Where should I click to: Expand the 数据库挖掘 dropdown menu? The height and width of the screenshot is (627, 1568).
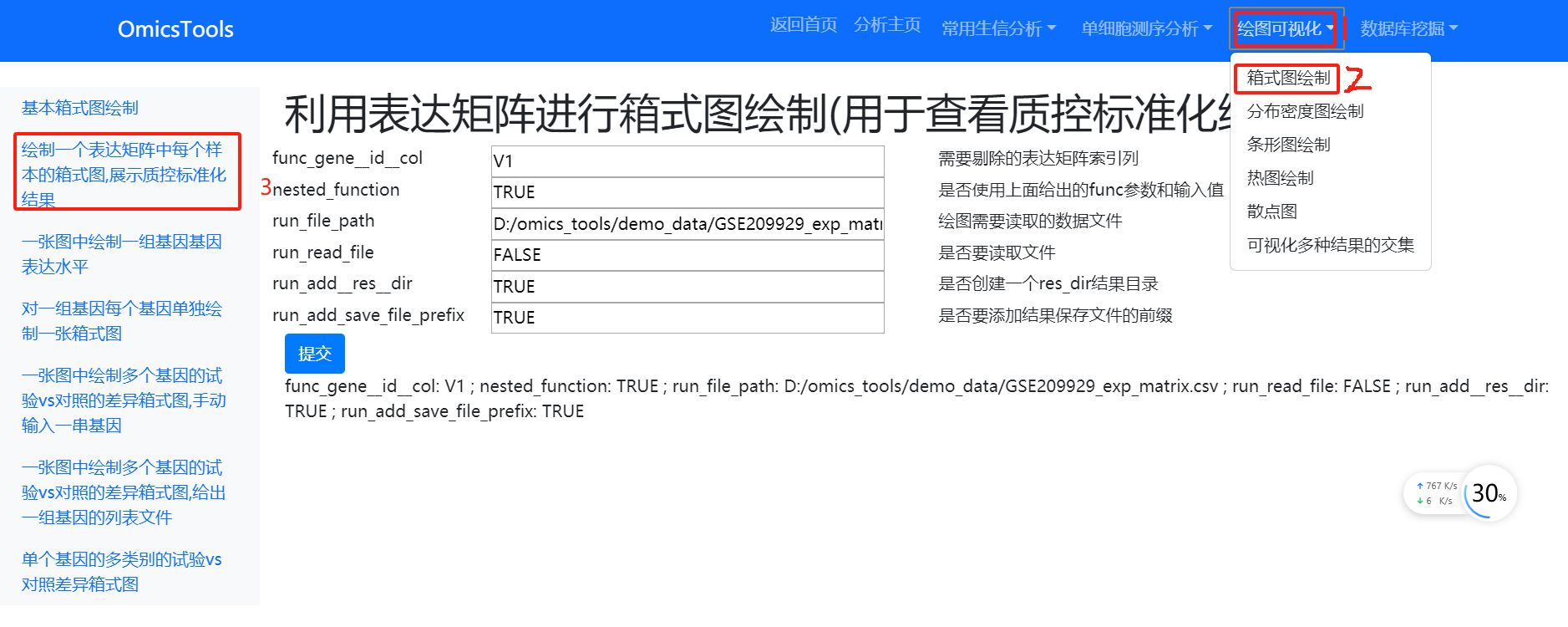click(x=1409, y=29)
